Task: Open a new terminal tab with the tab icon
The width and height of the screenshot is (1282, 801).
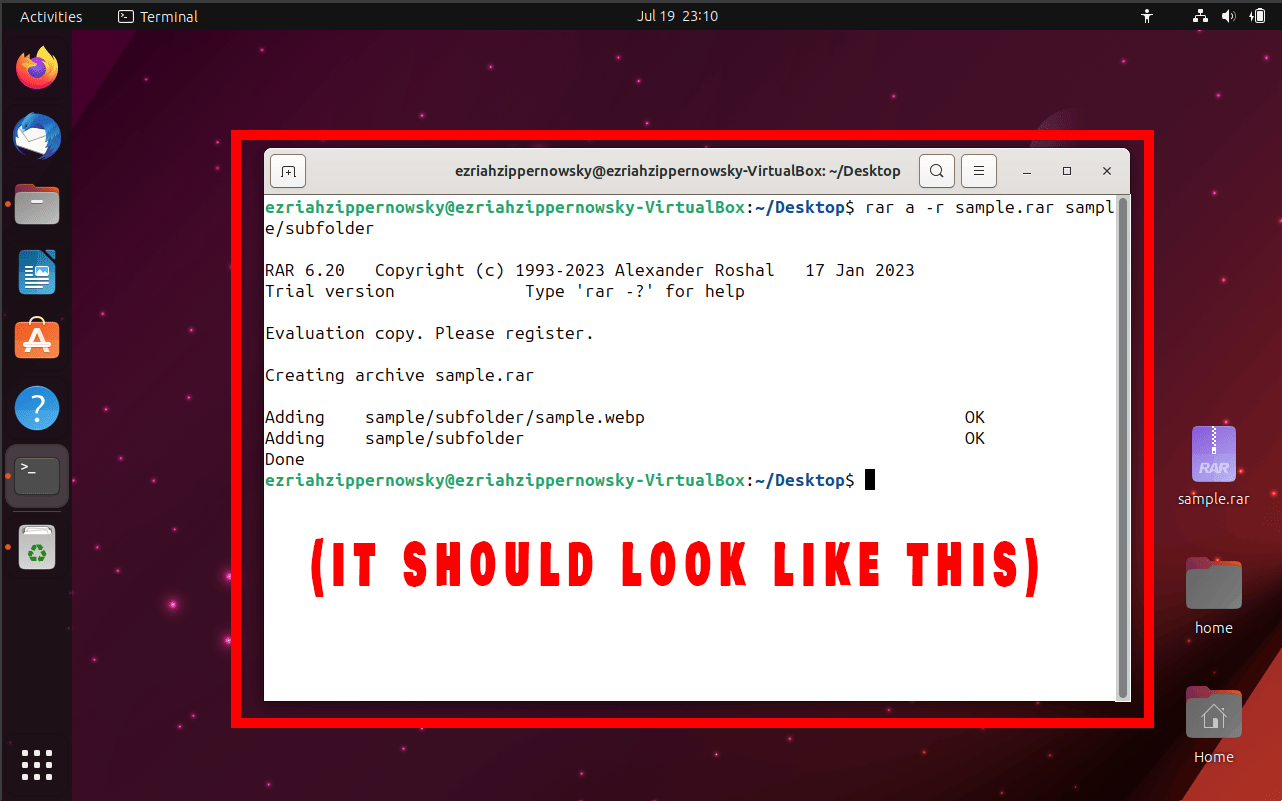Action: (287, 171)
